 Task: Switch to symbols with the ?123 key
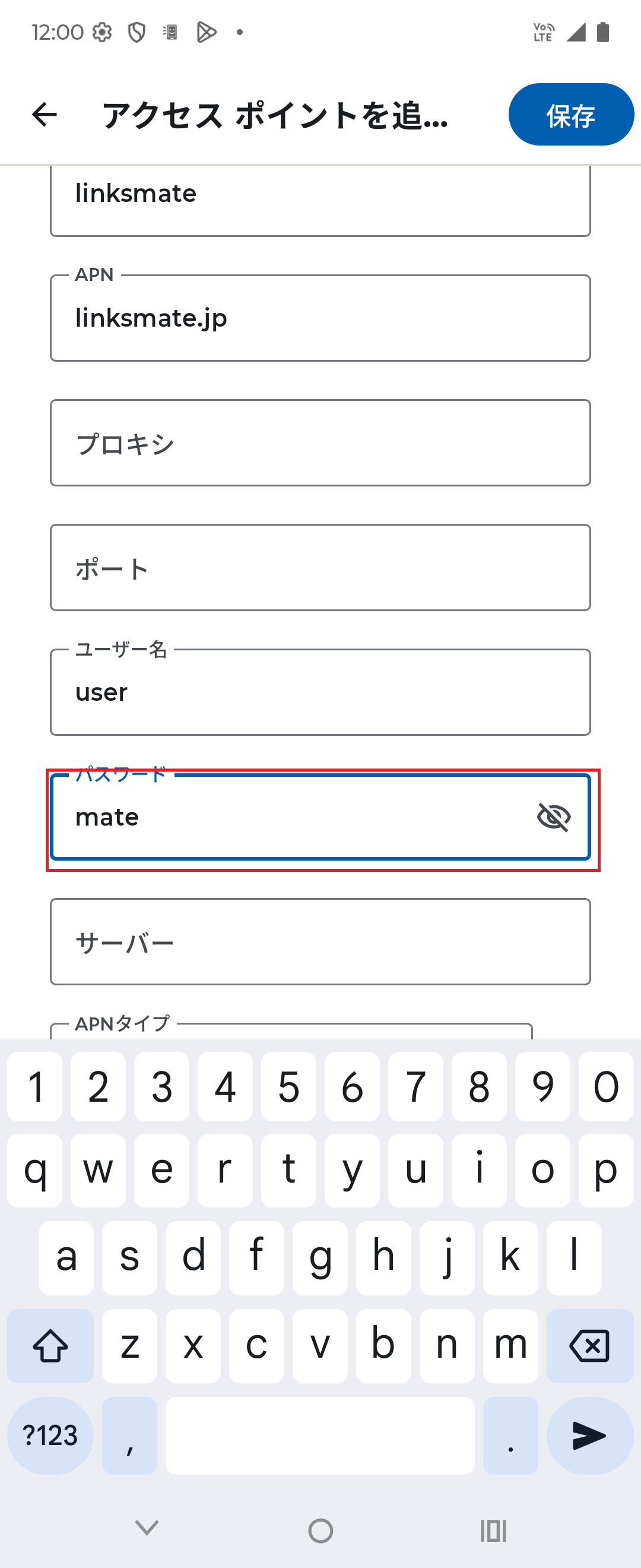point(49,1436)
